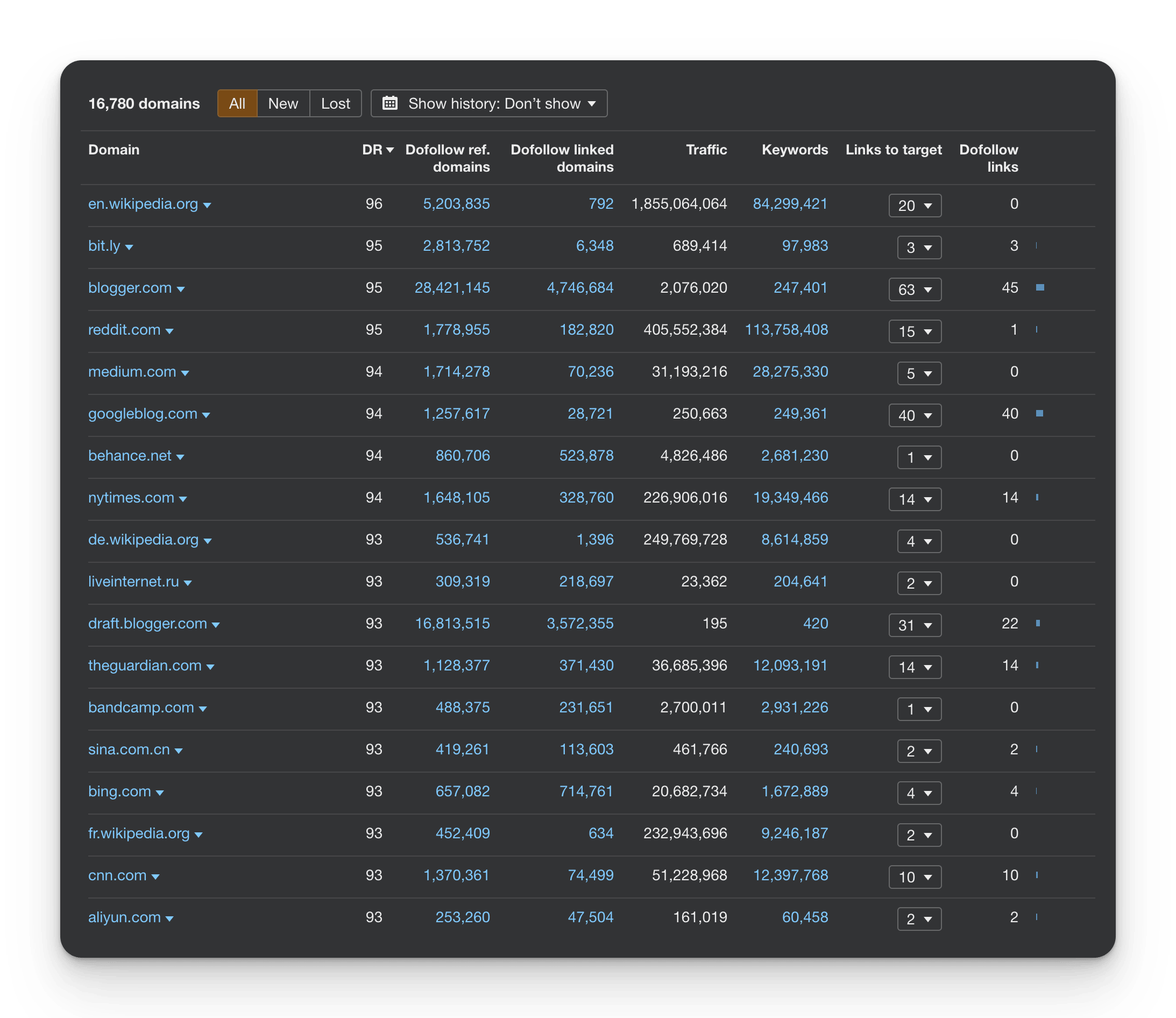Click the Traffic column header
Image resolution: width=1176 pixels, height=1018 pixels.
coord(706,150)
